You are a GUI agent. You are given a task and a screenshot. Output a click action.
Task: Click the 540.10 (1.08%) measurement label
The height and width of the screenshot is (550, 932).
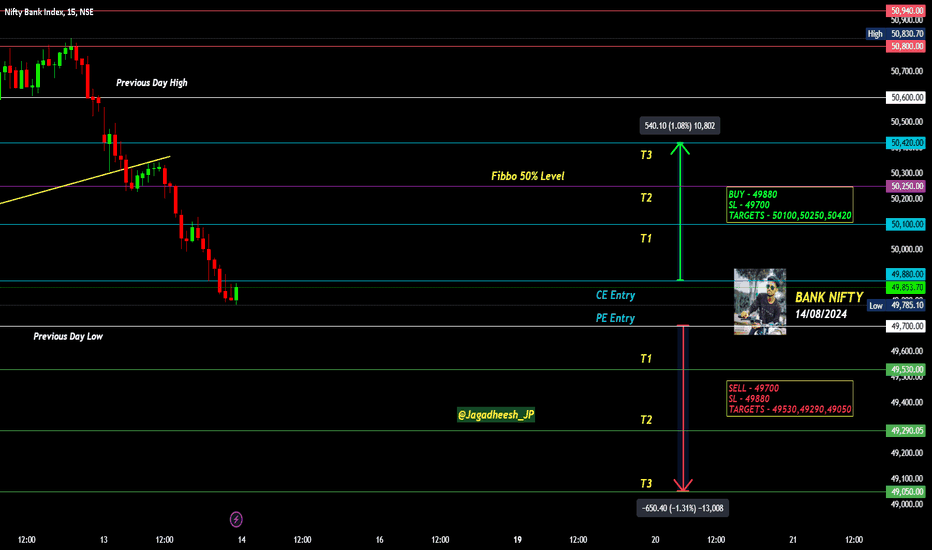click(679, 125)
